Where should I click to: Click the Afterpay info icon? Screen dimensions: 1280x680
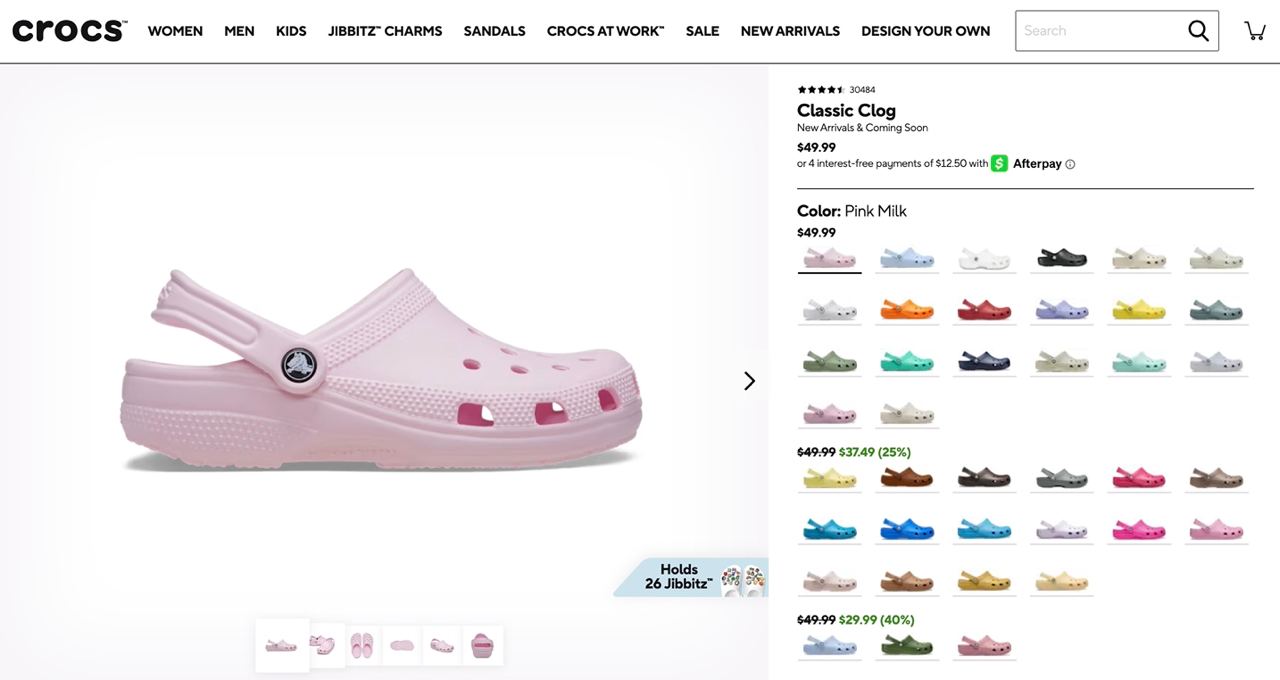[x=1070, y=164]
